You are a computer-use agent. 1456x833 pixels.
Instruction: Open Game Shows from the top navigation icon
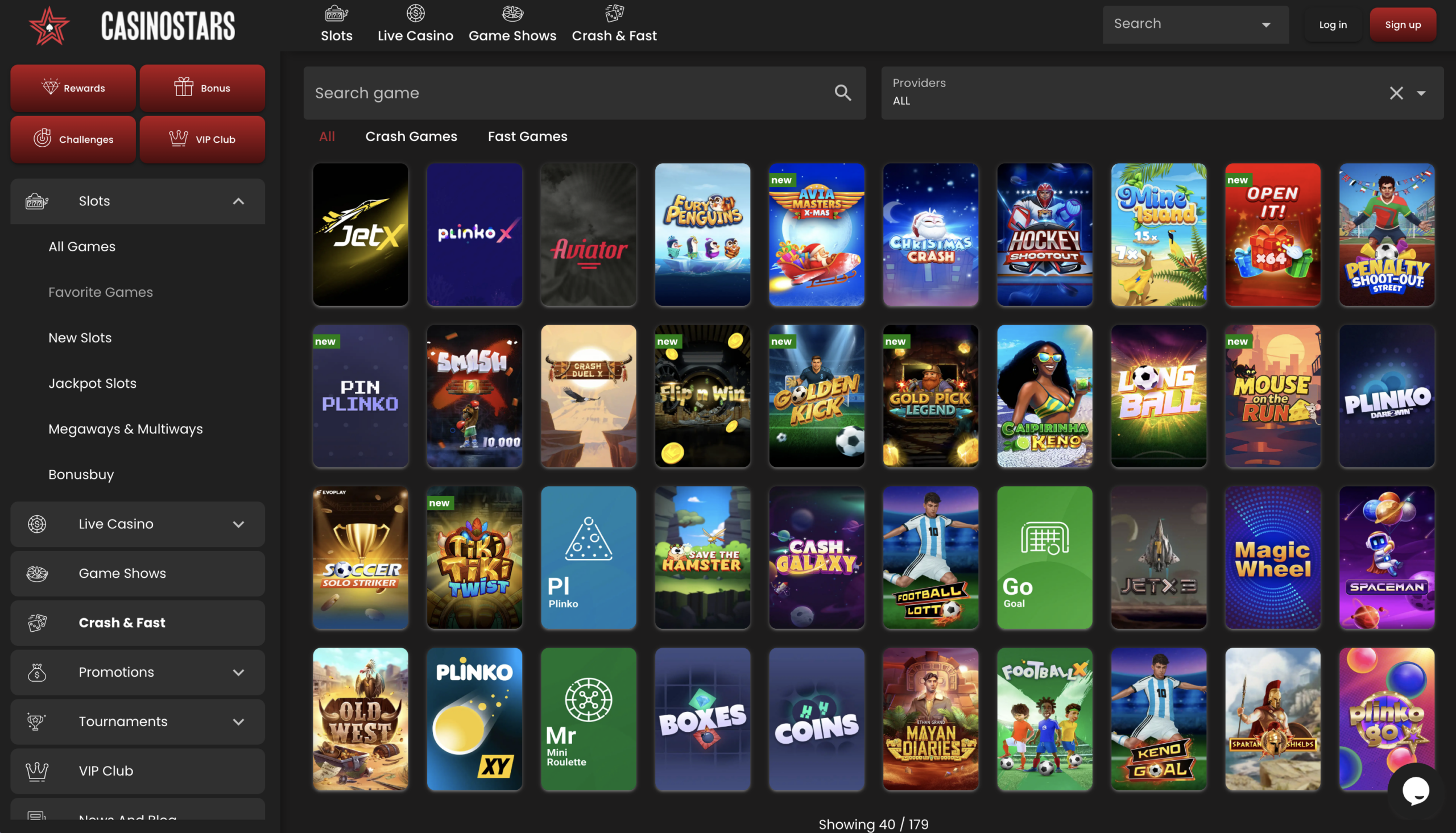coord(512,13)
